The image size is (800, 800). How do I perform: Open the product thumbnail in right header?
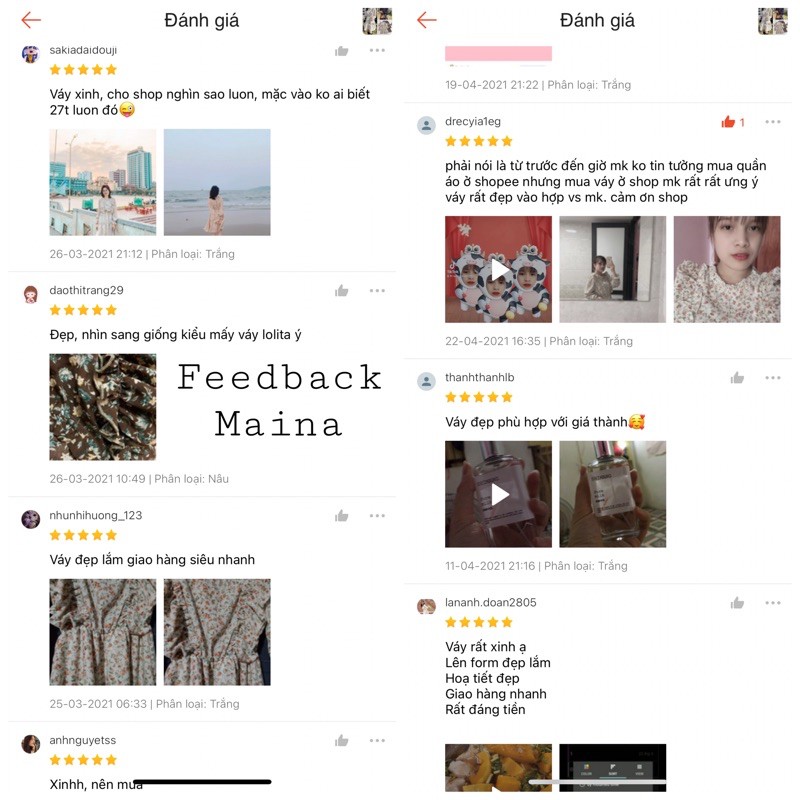click(x=772, y=21)
